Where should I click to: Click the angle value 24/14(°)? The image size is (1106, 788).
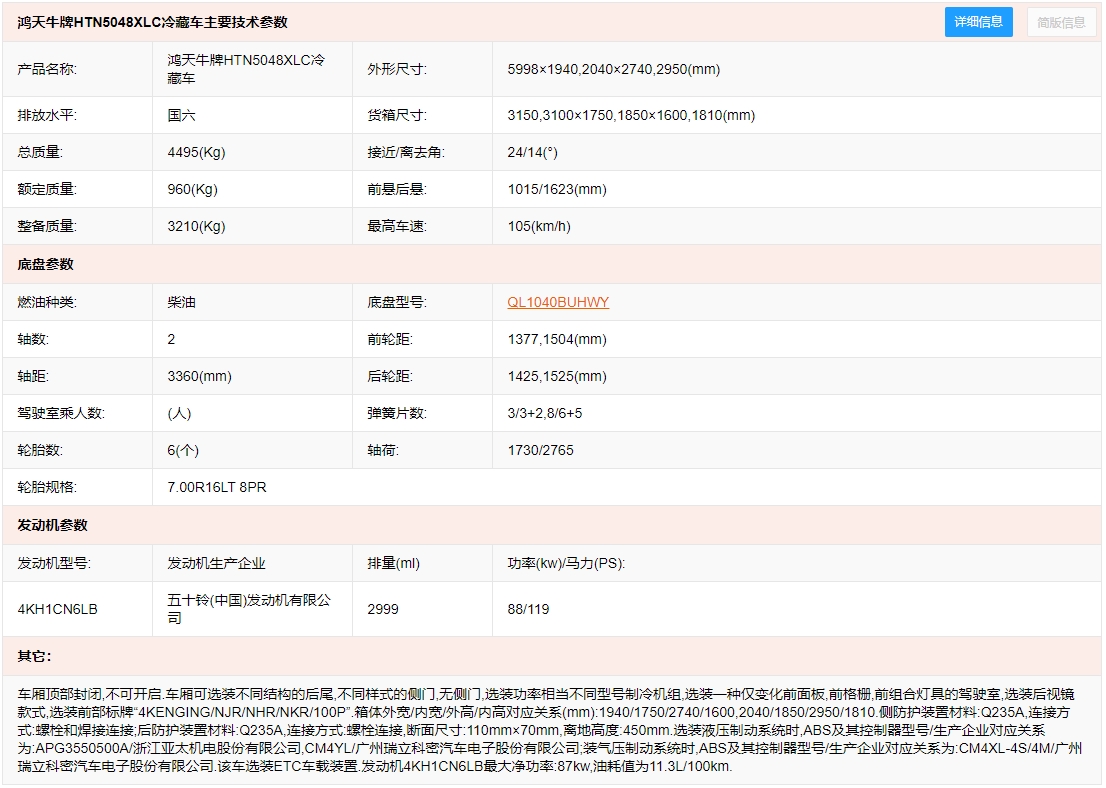[533, 152]
